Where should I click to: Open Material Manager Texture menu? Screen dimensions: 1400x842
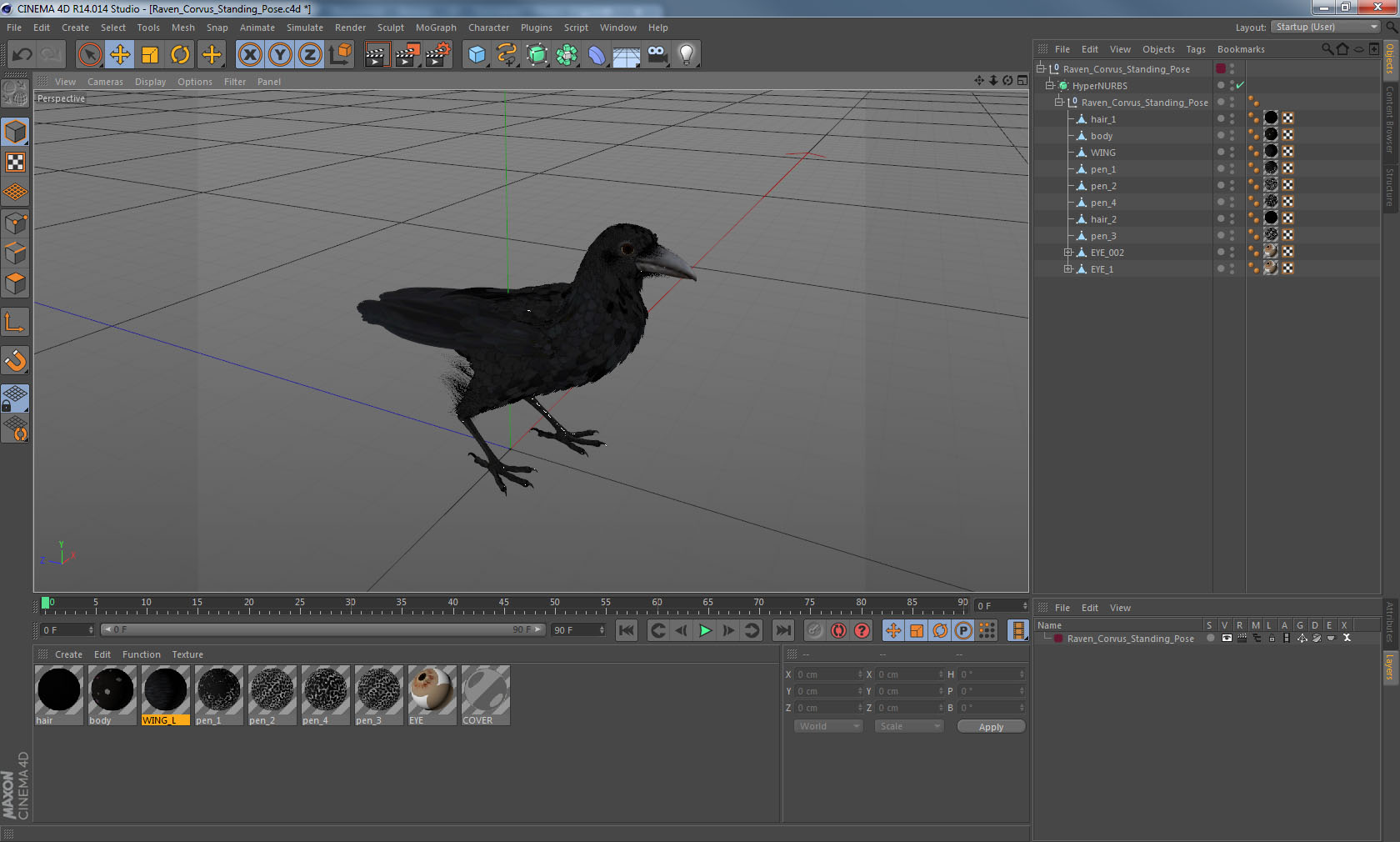[x=187, y=654]
